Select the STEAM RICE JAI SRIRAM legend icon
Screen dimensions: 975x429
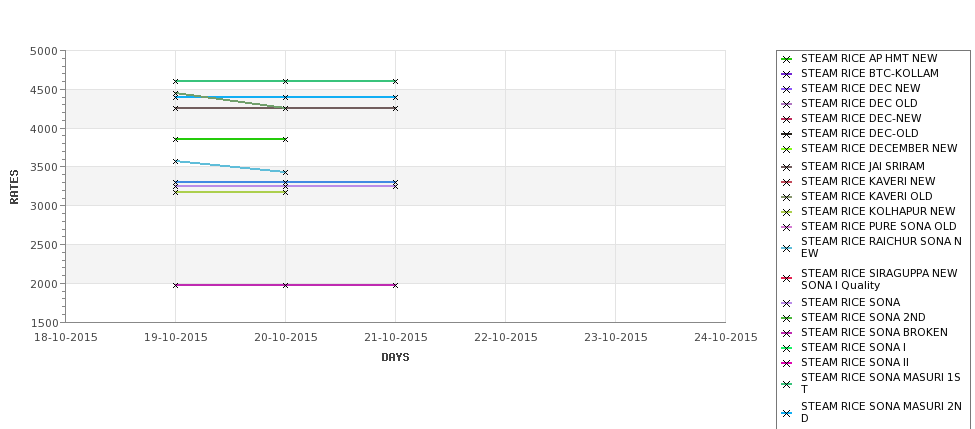click(x=787, y=167)
